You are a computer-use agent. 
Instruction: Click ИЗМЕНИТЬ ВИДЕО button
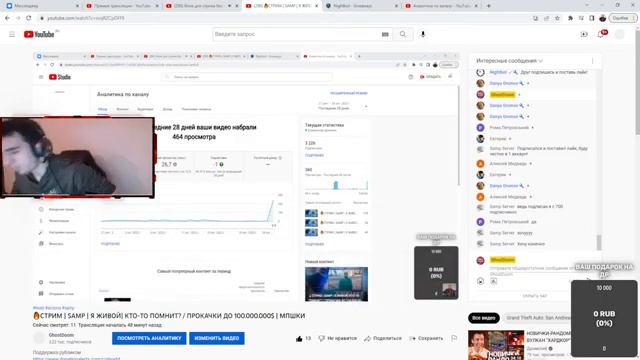pyautogui.click(x=217, y=338)
